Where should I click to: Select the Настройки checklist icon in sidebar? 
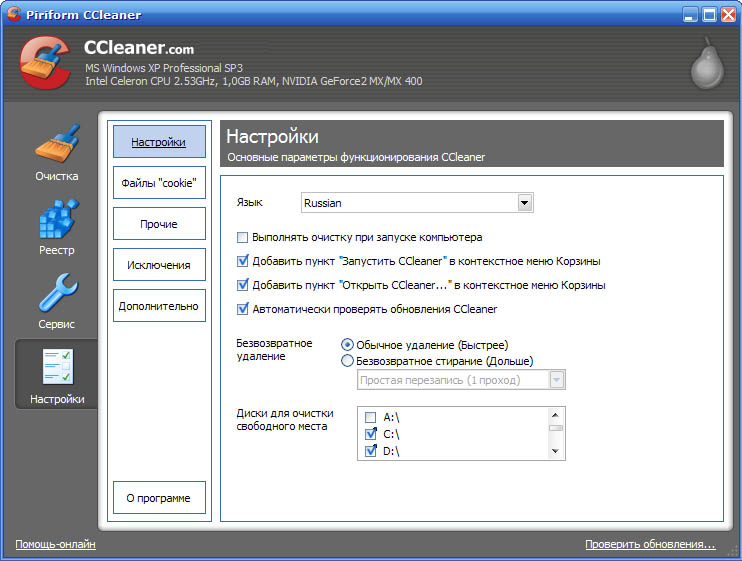(56, 372)
